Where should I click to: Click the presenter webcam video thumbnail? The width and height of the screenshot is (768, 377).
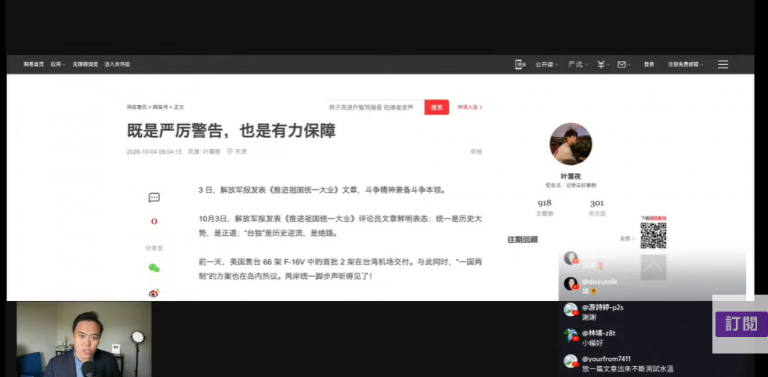click(84, 339)
